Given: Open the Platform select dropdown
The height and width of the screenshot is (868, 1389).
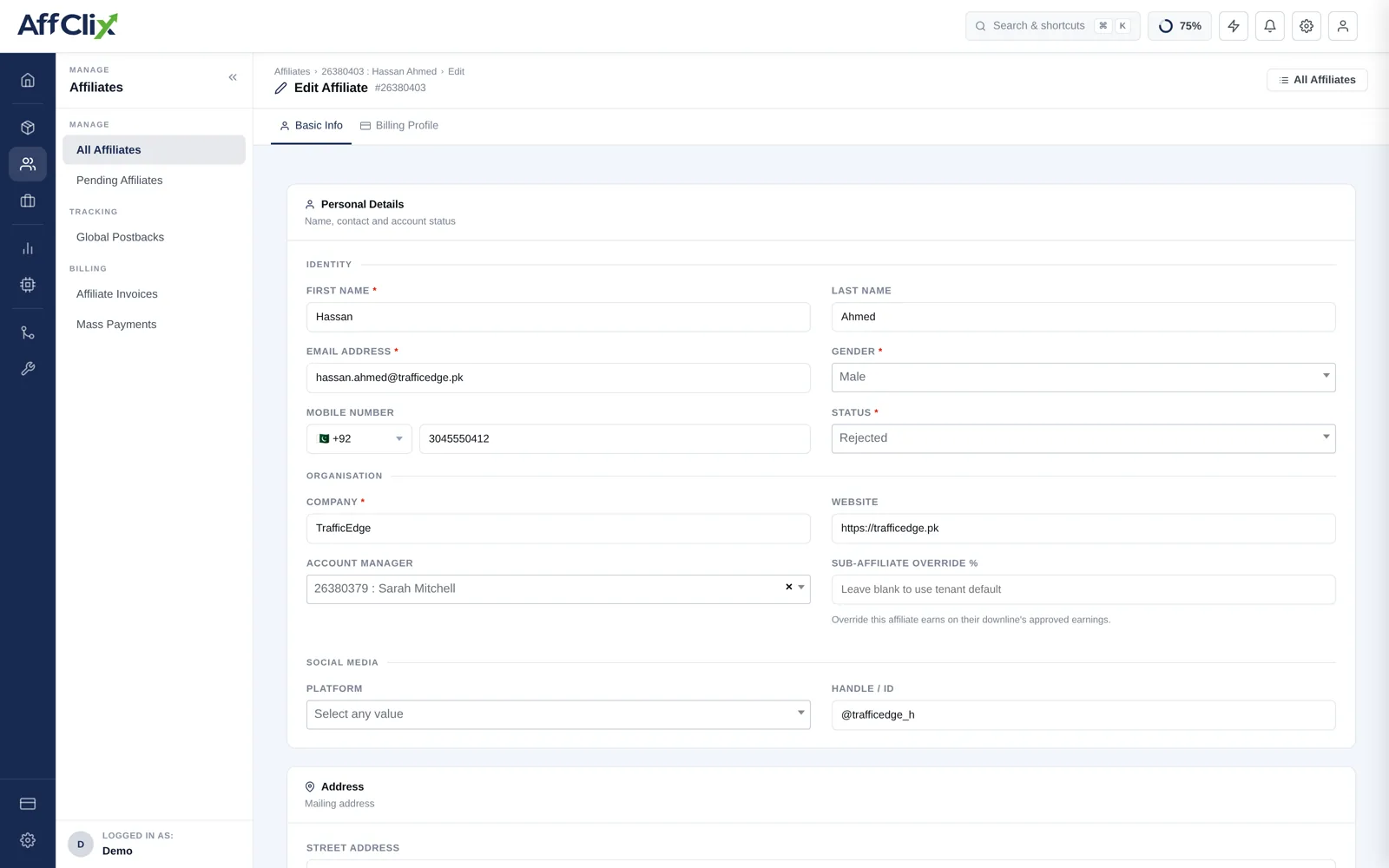Looking at the screenshot, I should point(558,714).
